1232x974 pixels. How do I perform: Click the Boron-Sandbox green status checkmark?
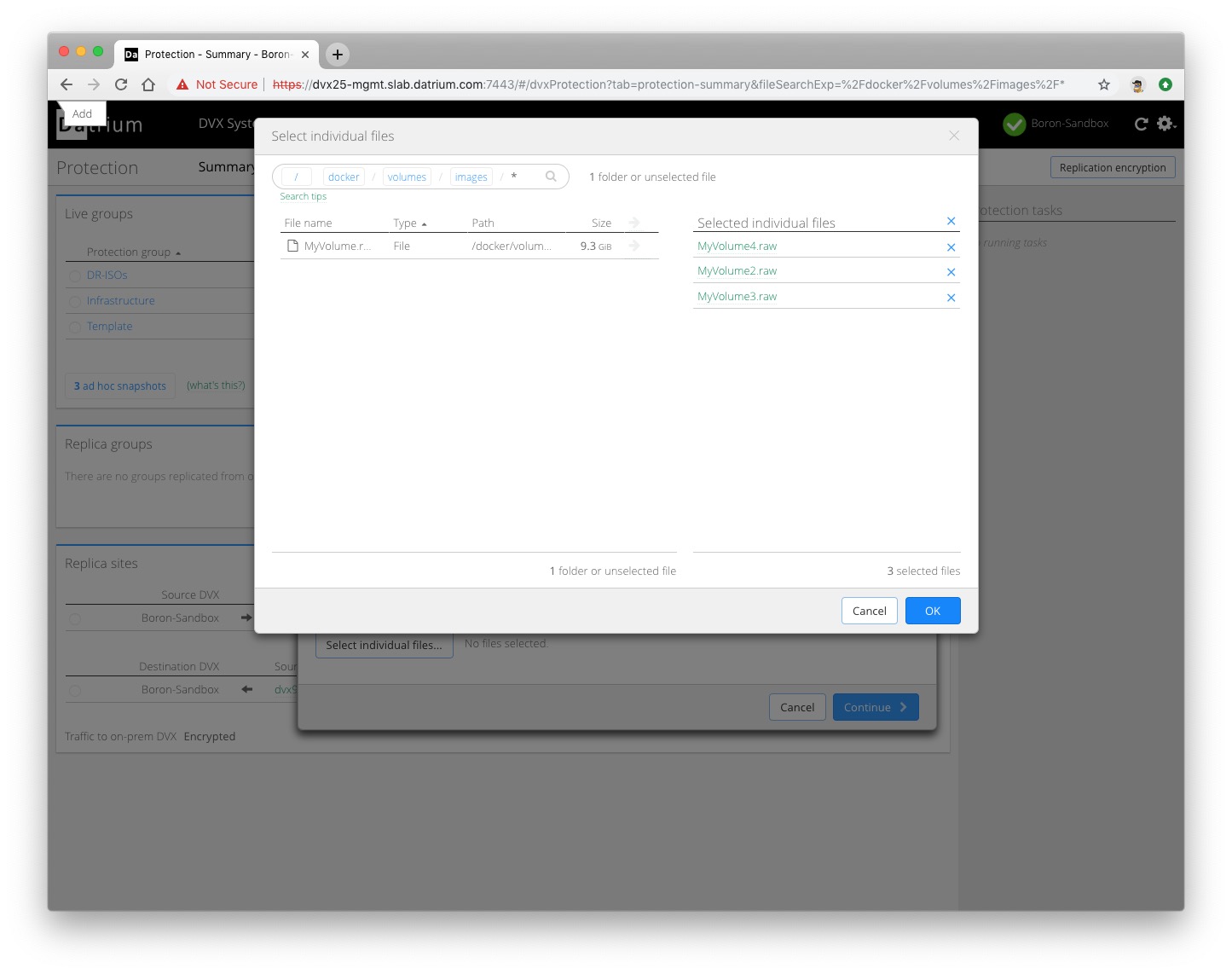(1014, 125)
